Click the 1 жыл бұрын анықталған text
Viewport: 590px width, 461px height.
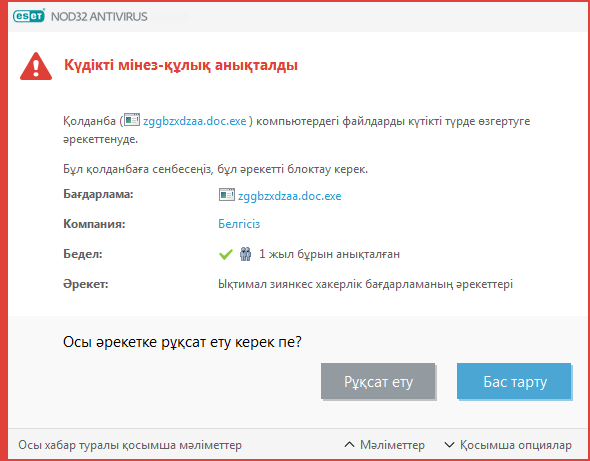pos(329,254)
